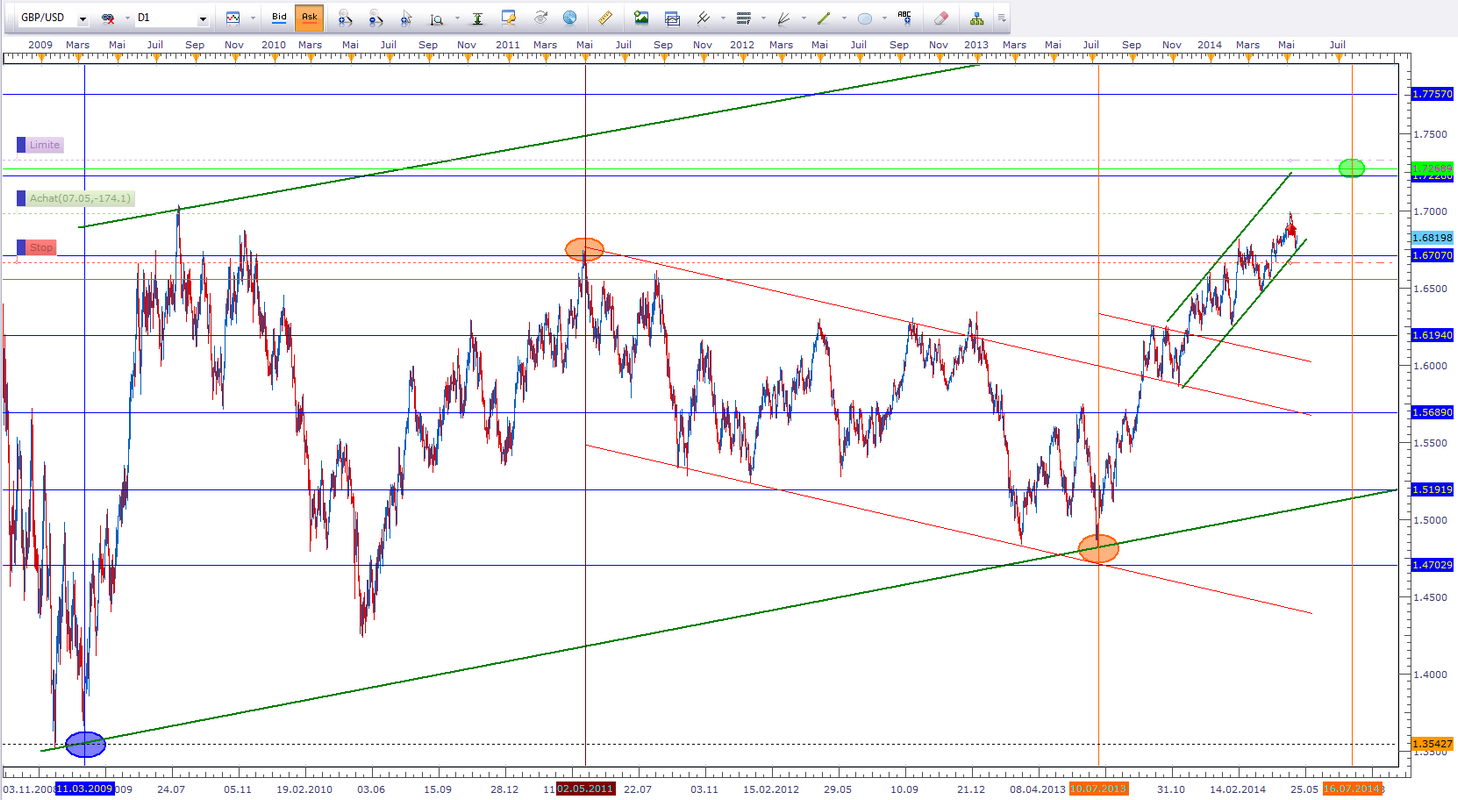Toggle the Ask price button
The height and width of the screenshot is (800, 1458).
[309, 18]
